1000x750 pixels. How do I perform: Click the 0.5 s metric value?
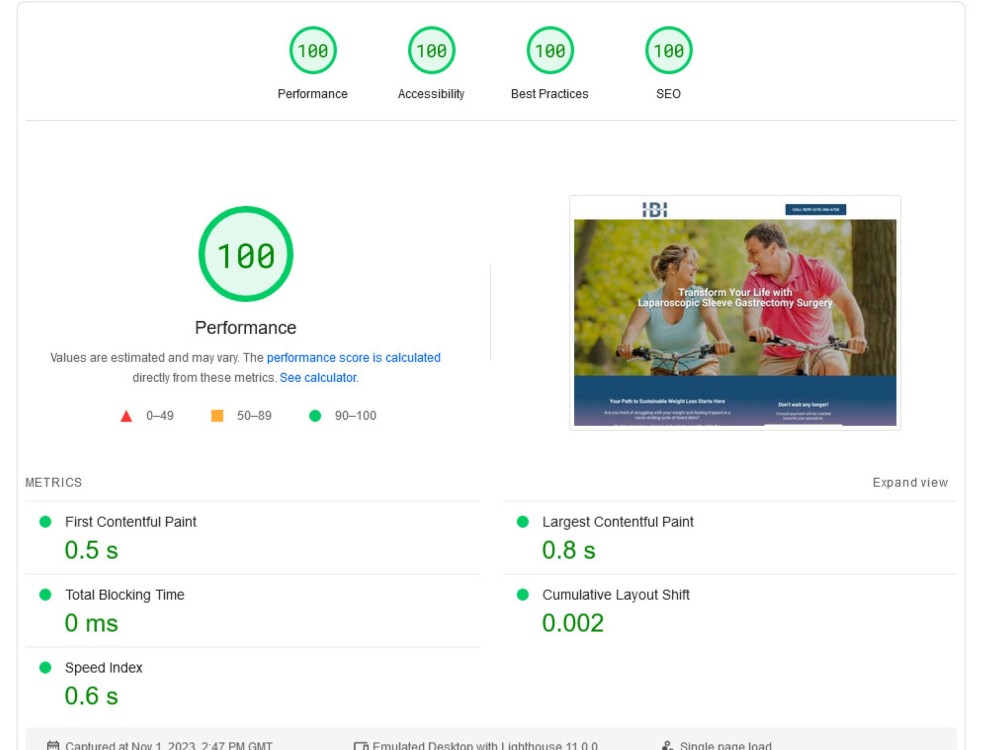coord(91,550)
